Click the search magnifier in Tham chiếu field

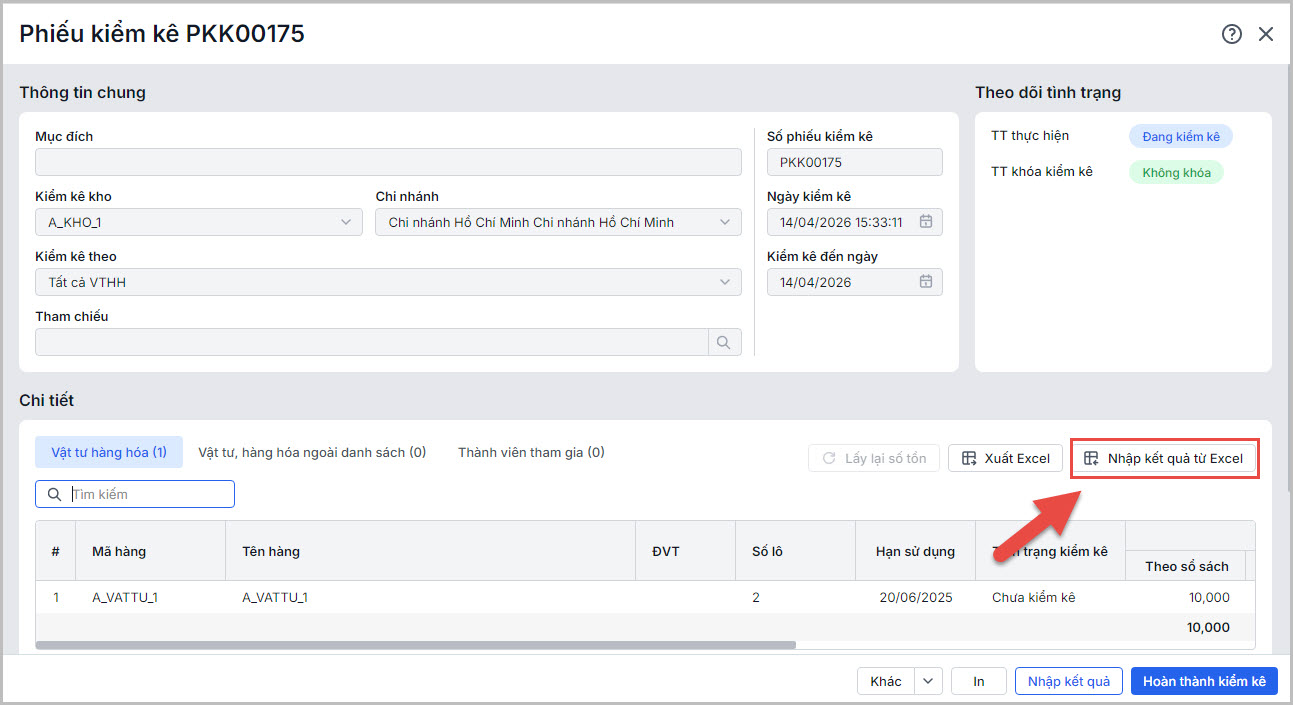[x=725, y=343]
